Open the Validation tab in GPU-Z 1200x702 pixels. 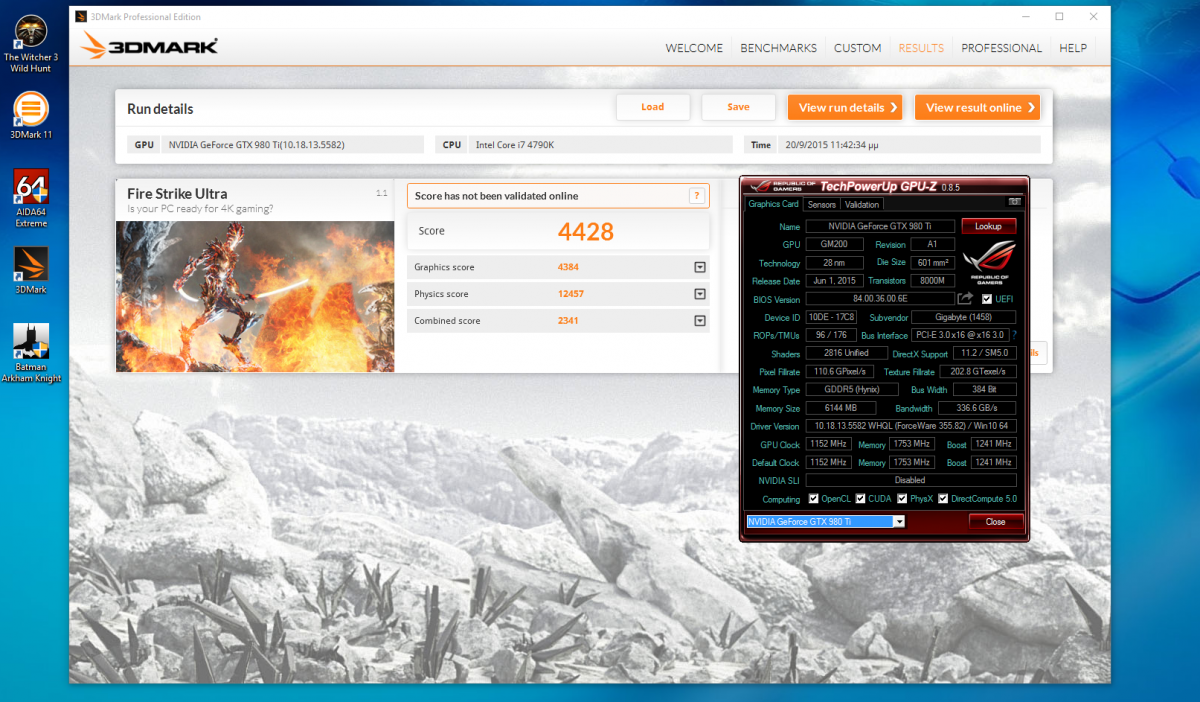(x=862, y=204)
